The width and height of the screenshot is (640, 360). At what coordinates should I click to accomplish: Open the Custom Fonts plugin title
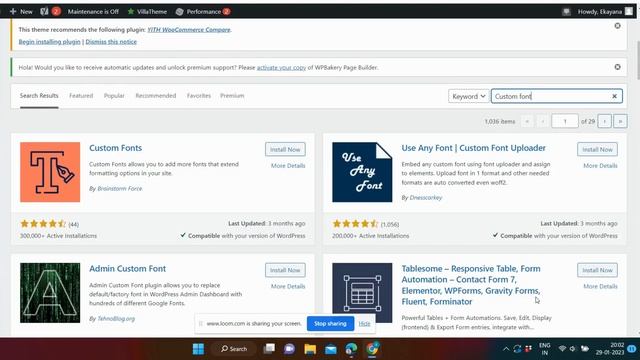pyautogui.click(x=116, y=148)
